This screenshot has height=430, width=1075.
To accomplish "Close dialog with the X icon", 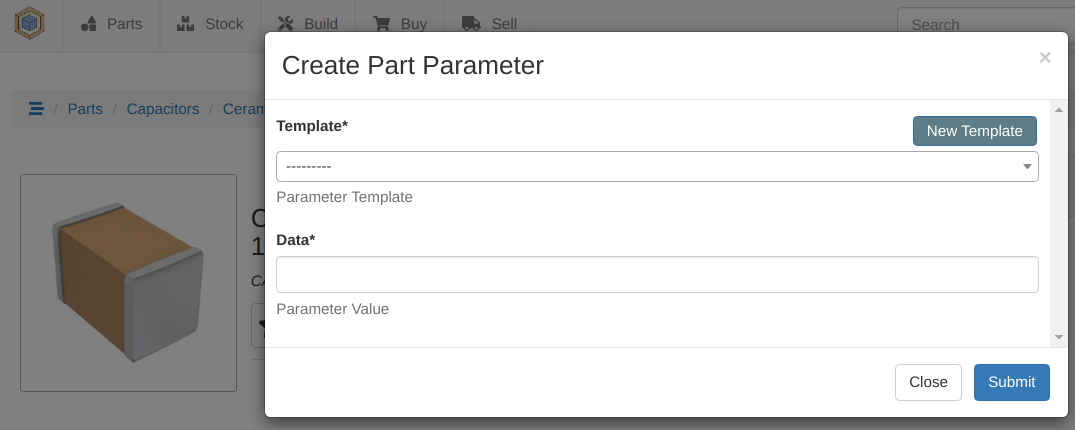I will tap(1045, 58).
